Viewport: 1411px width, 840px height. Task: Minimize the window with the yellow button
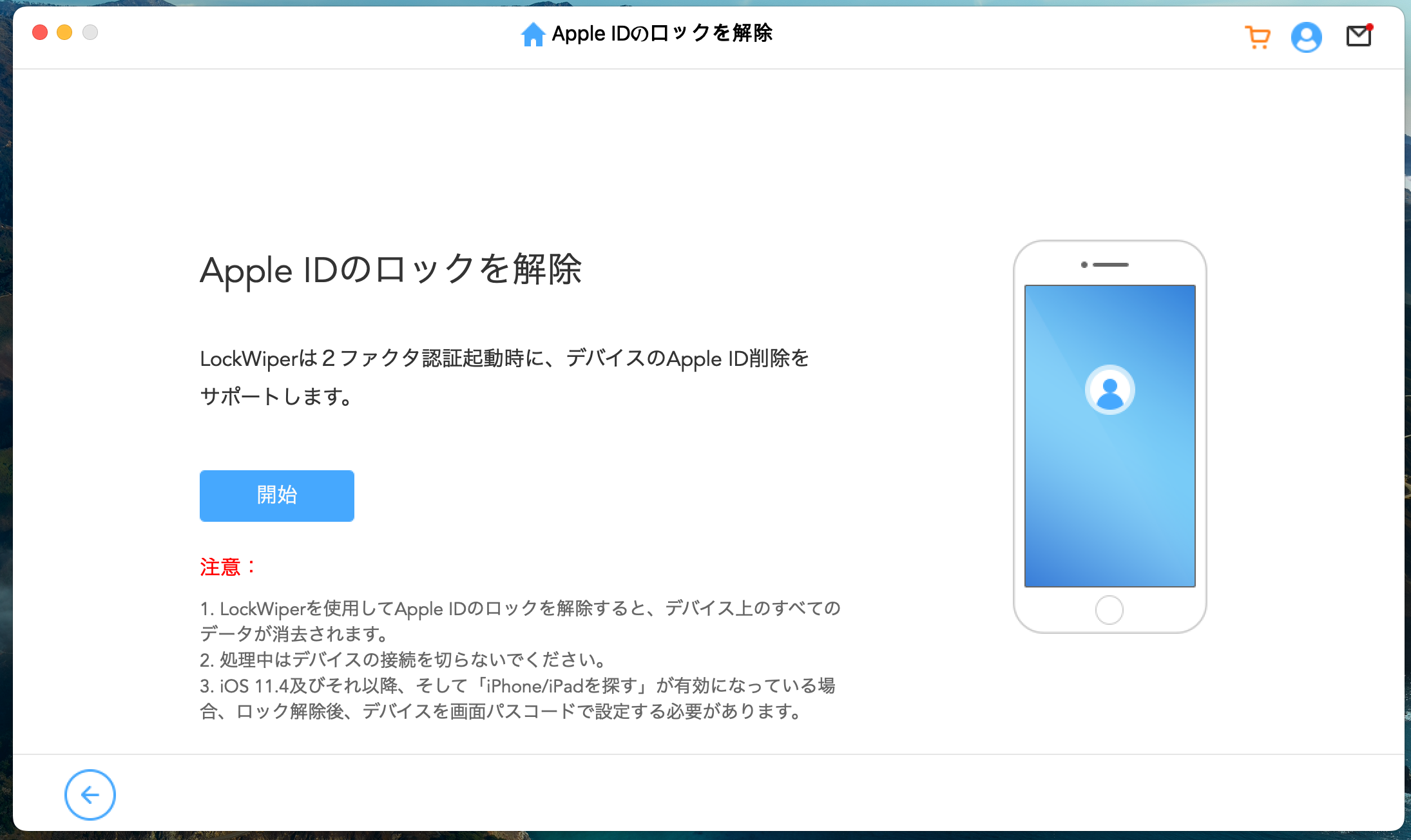point(64,32)
